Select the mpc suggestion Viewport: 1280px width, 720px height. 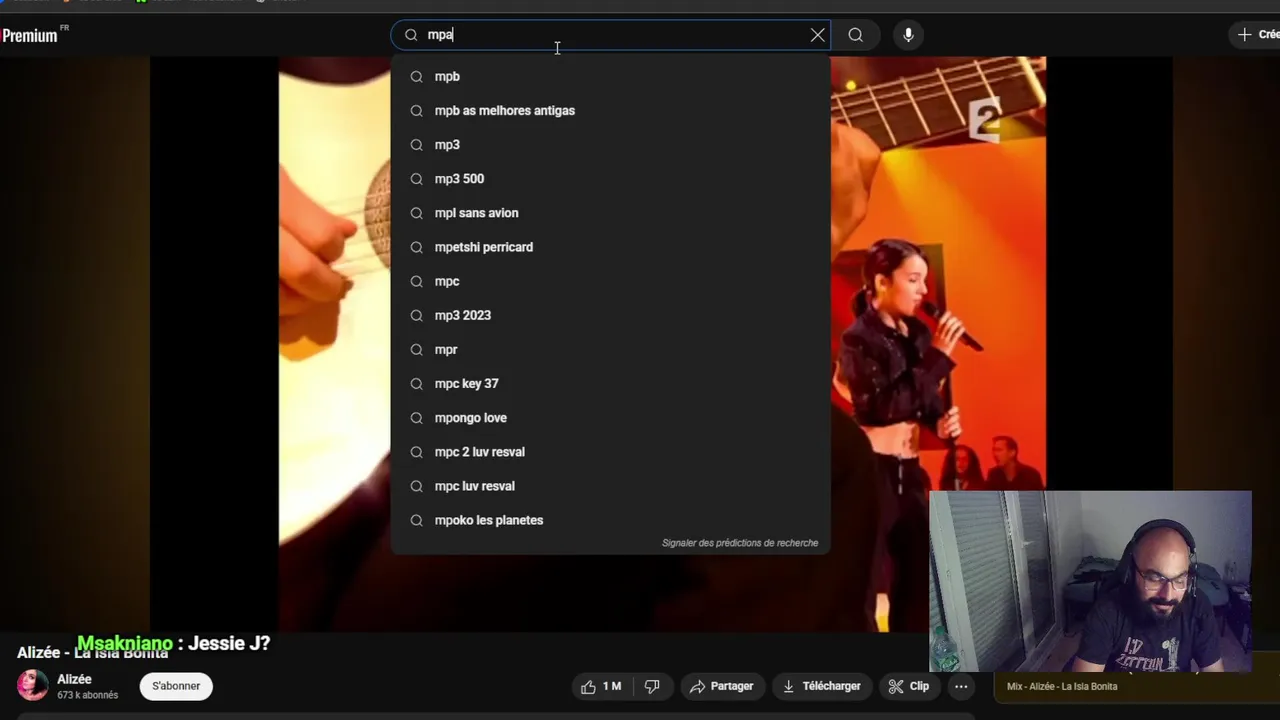coord(610,281)
